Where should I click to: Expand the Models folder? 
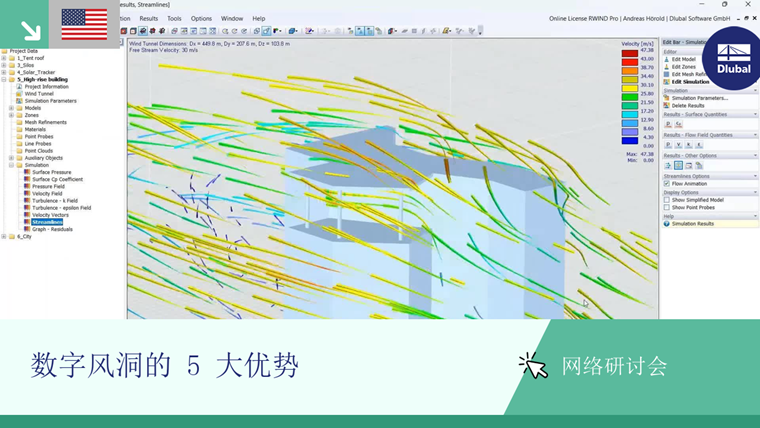coord(11,108)
